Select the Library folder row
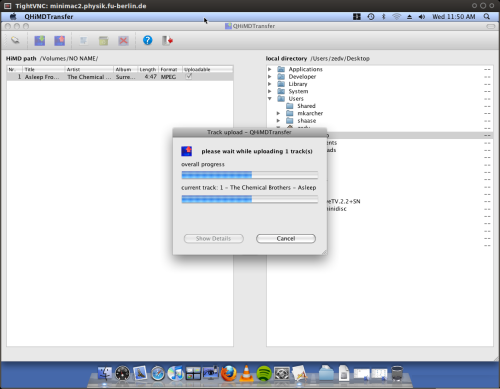The image size is (500, 389). coord(380,84)
